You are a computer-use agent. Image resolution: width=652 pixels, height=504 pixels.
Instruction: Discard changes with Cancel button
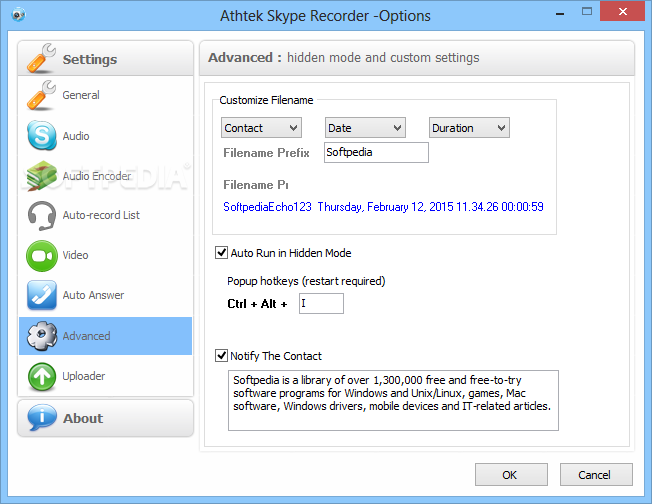pyautogui.click(x=596, y=474)
